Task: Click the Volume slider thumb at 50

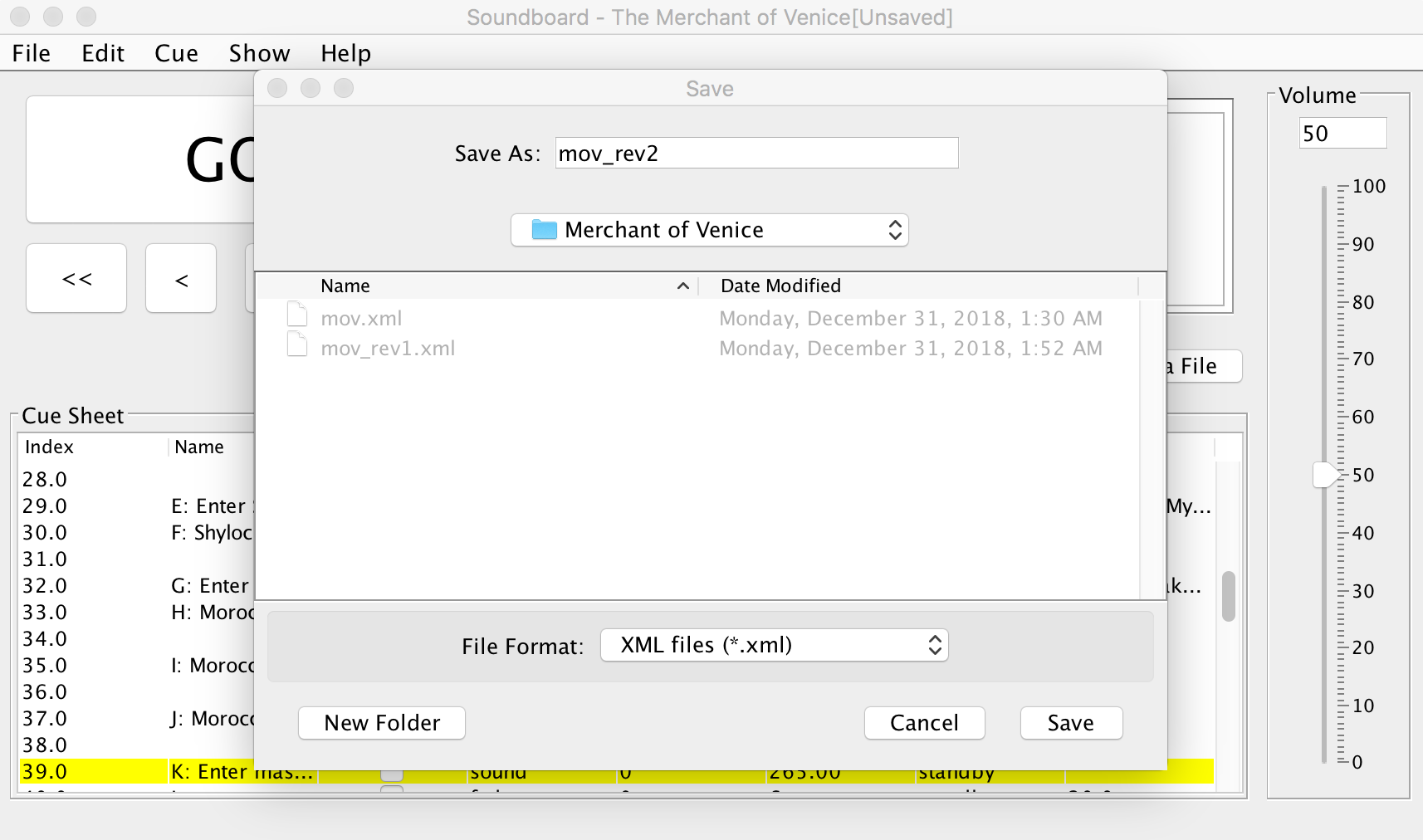Action: (x=1325, y=475)
